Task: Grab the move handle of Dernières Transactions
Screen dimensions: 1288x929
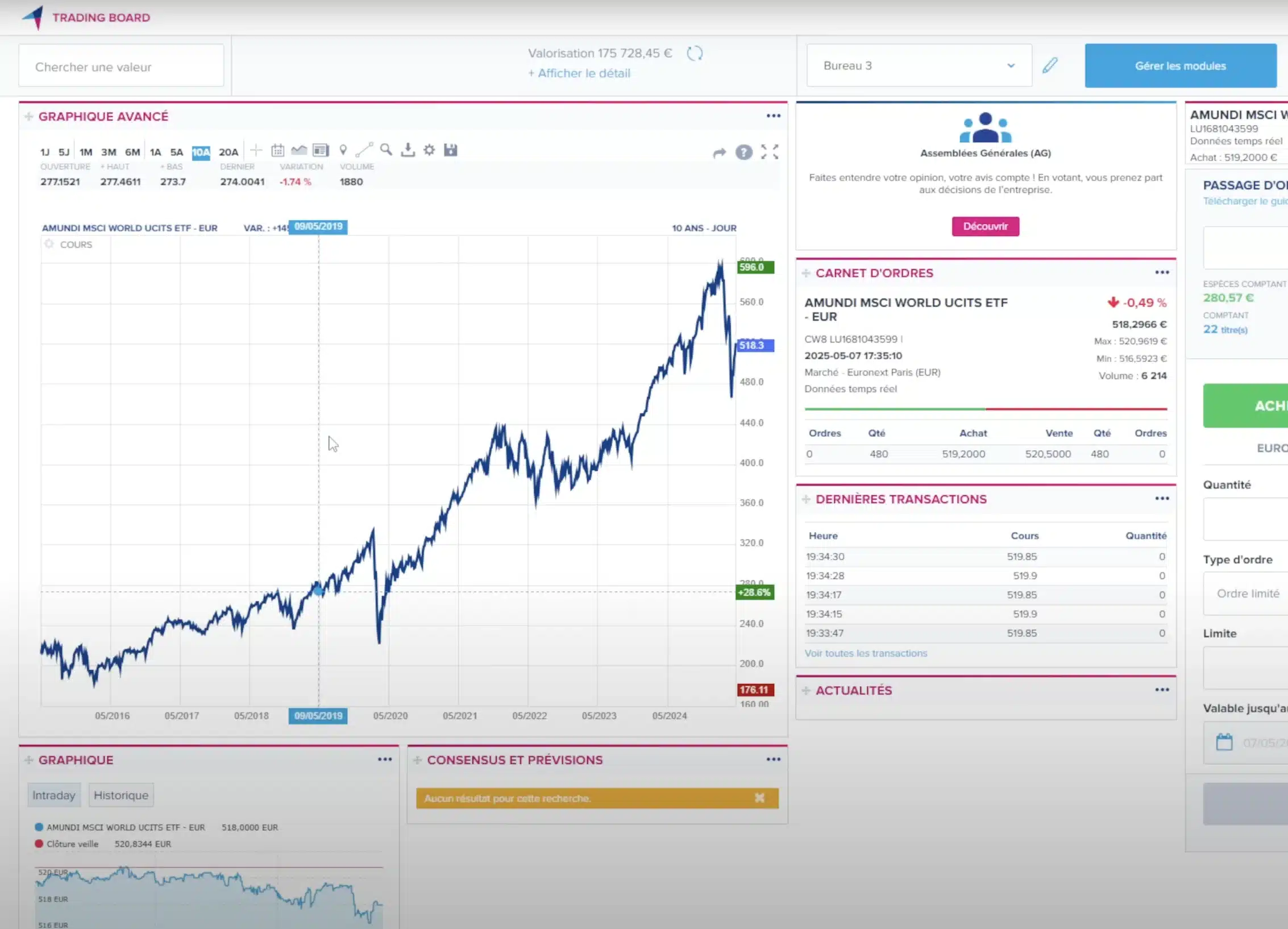Action: point(806,499)
